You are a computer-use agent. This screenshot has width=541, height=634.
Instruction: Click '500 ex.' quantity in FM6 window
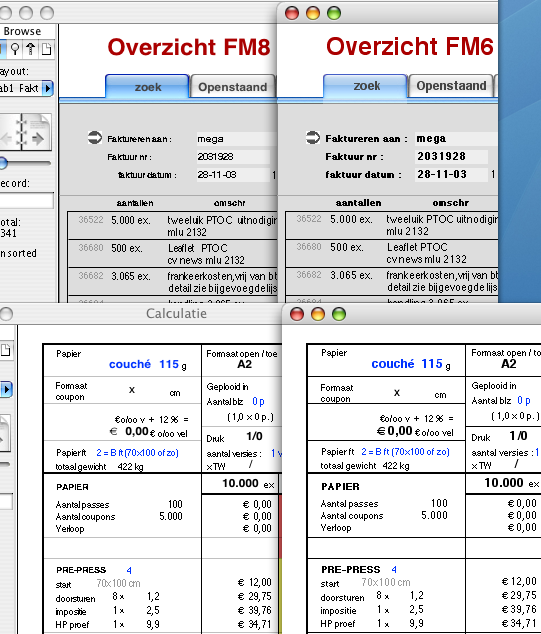pos(347,247)
